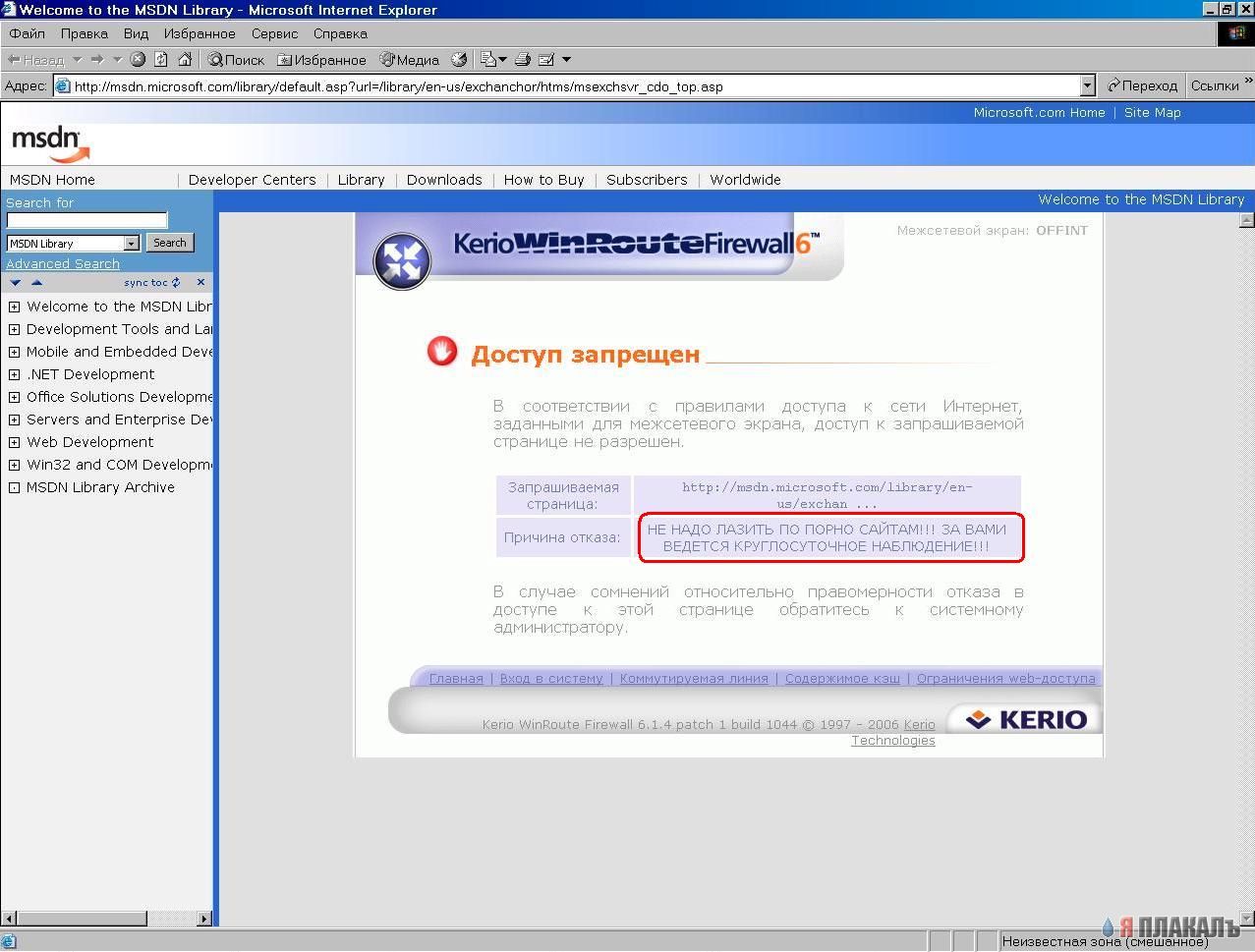Screen dimensions: 1255x952
Task: Click the msdn logo
Action: click(x=51, y=144)
